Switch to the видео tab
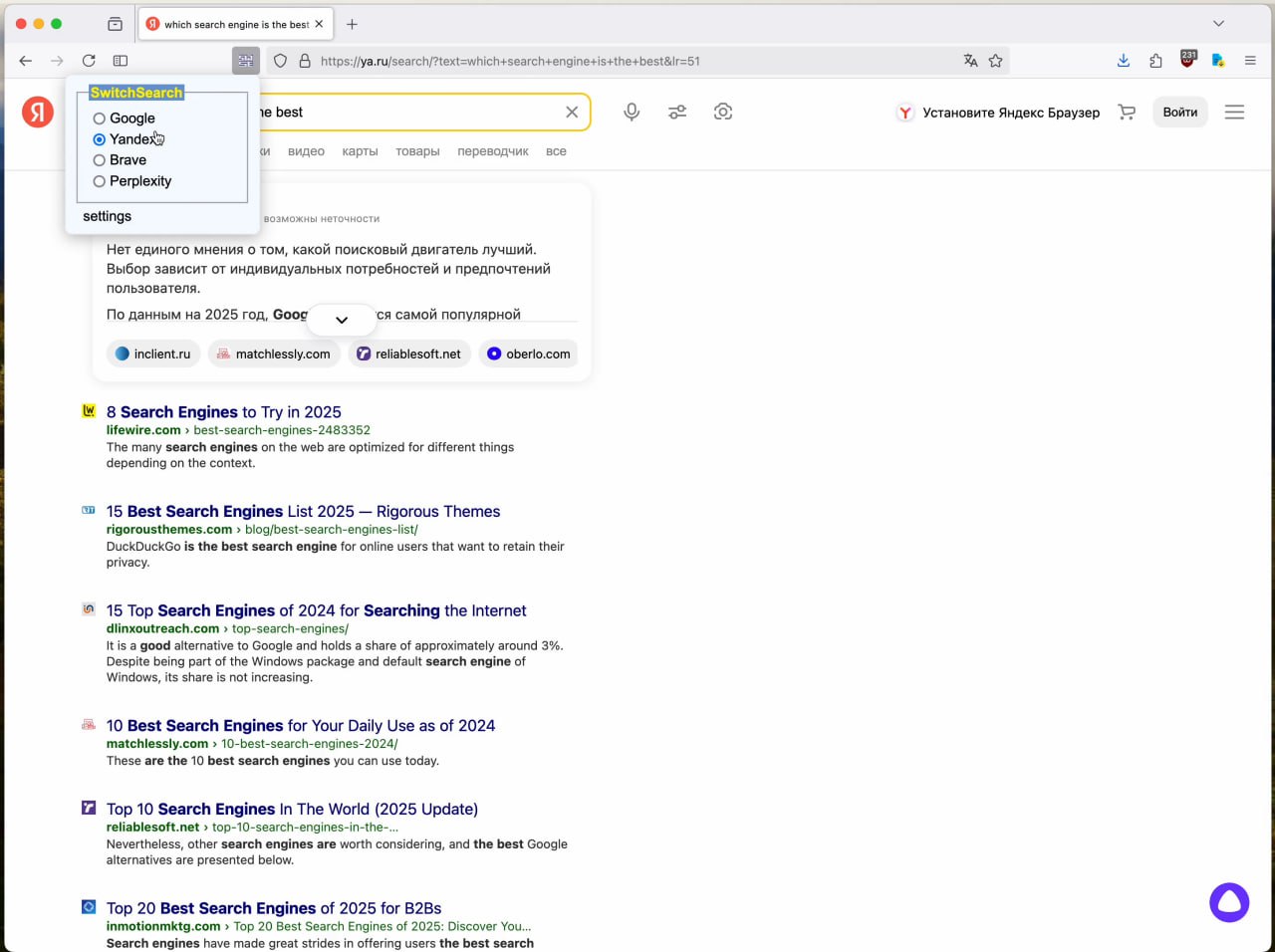Screen dimensions: 1275x952 [x=306, y=151]
